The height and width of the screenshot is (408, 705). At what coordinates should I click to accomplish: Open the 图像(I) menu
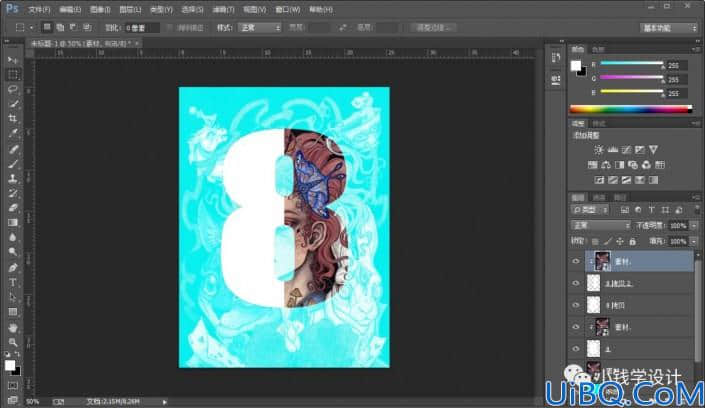pyautogui.click(x=100, y=9)
